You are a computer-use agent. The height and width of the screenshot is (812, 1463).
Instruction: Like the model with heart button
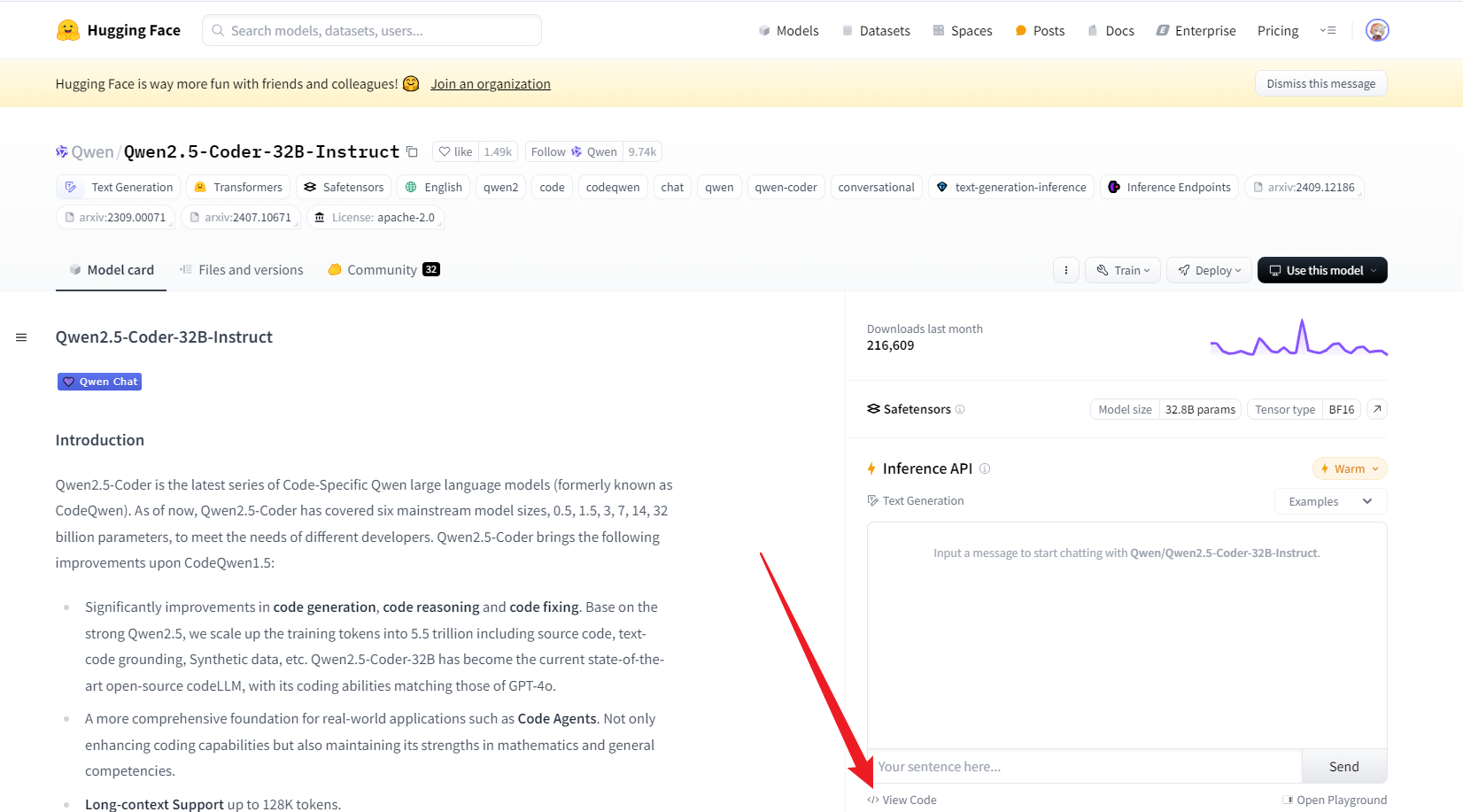456,151
